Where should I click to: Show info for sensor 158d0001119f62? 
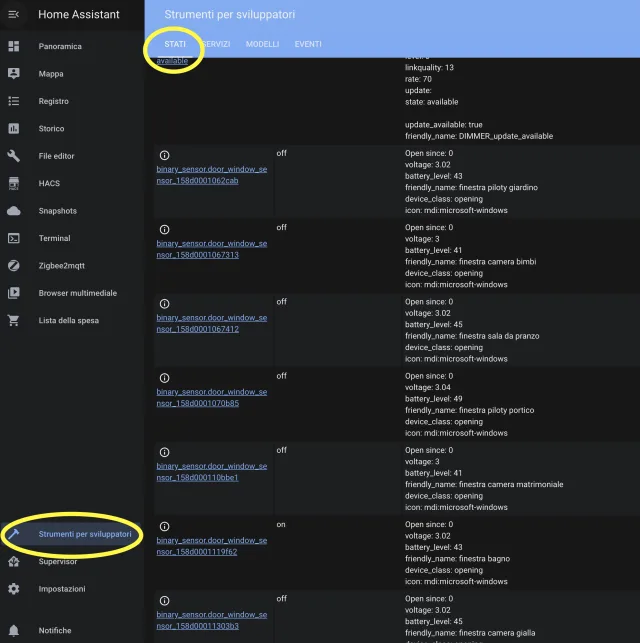(164, 527)
